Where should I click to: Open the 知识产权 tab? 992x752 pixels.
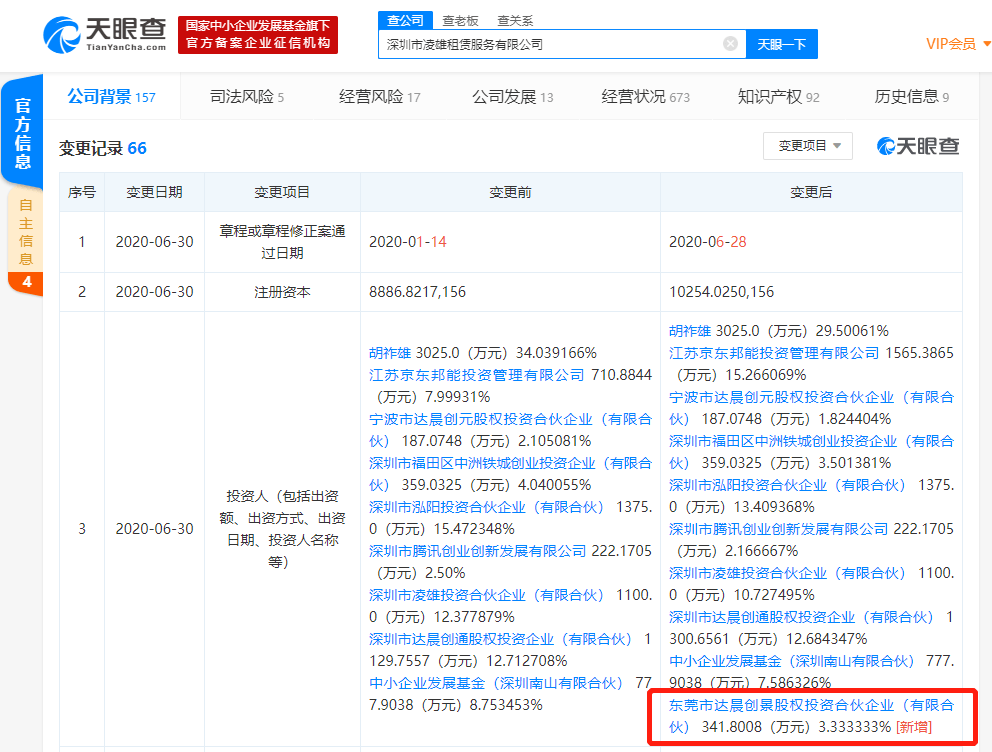pyautogui.click(x=778, y=97)
